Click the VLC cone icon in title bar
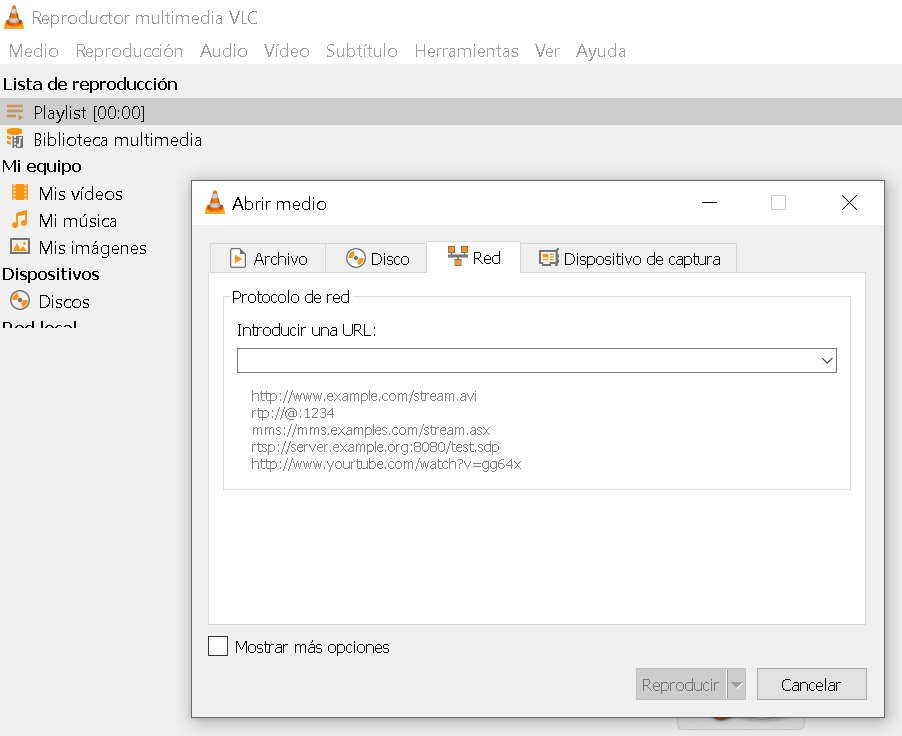The height and width of the screenshot is (736, 902). [14, 17]
